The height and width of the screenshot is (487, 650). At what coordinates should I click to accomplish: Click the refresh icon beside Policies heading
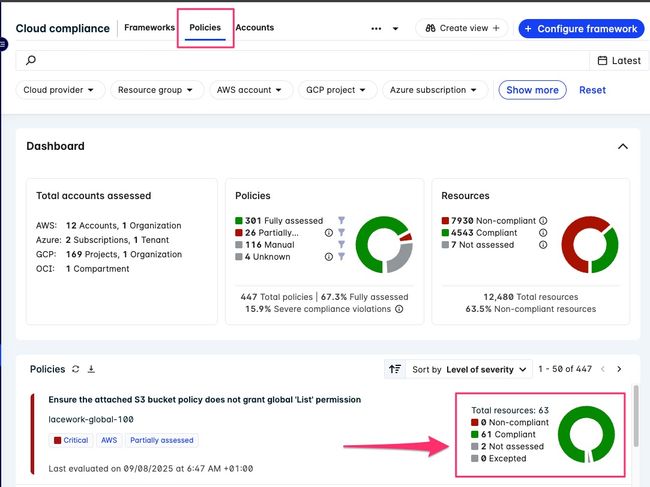point(75,369)
